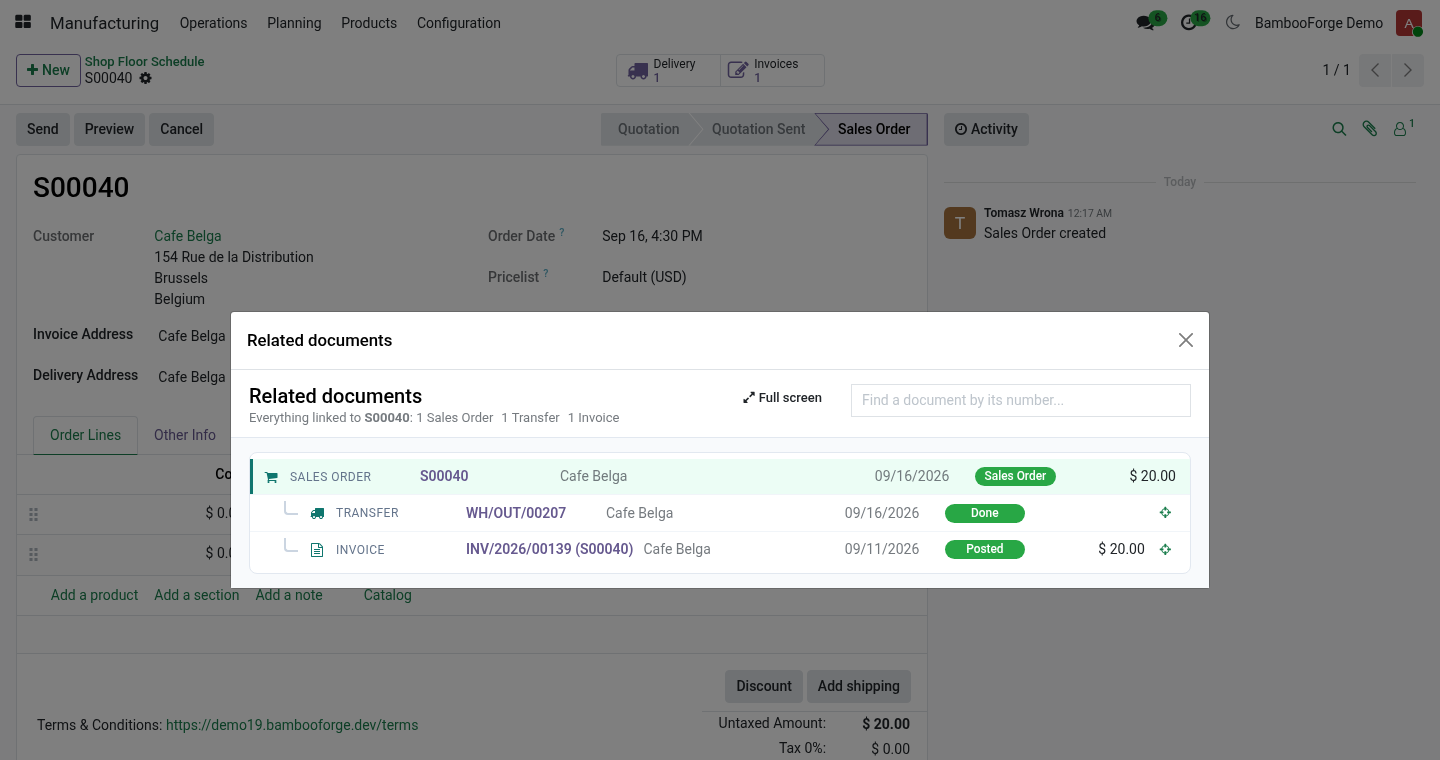
Task: Click the drag handle of first order line
Action: [x=33, y=514]
